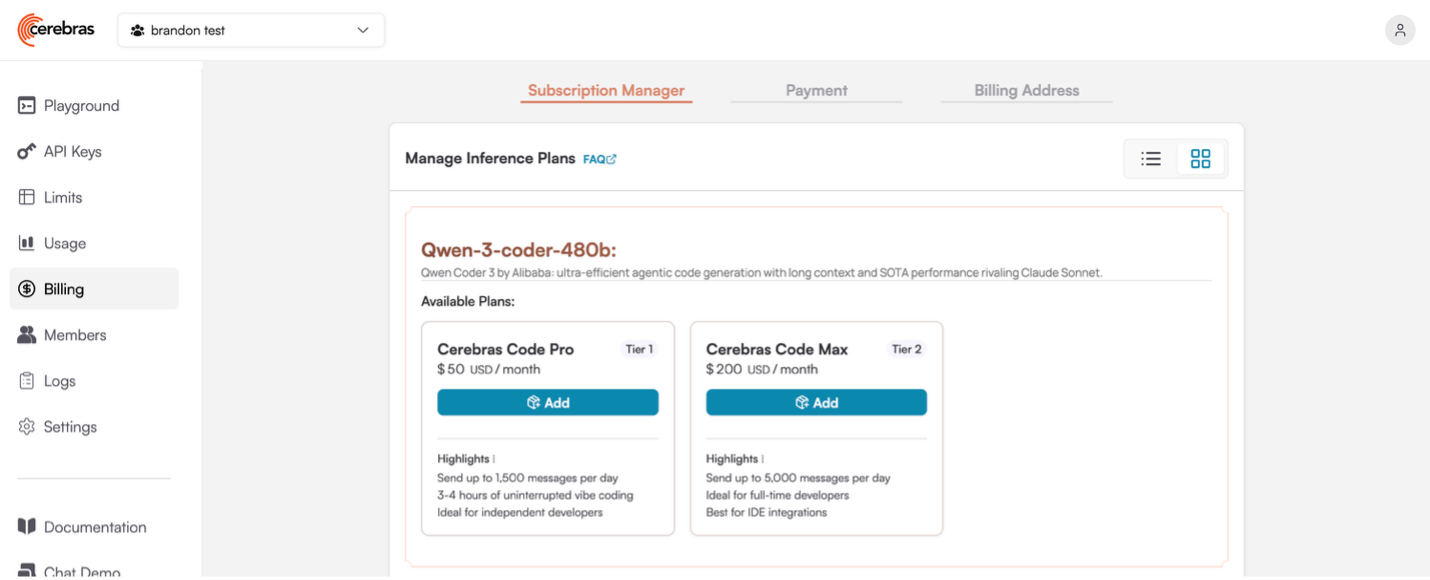Open Documentation link in sidebar

tap(94, 527)
